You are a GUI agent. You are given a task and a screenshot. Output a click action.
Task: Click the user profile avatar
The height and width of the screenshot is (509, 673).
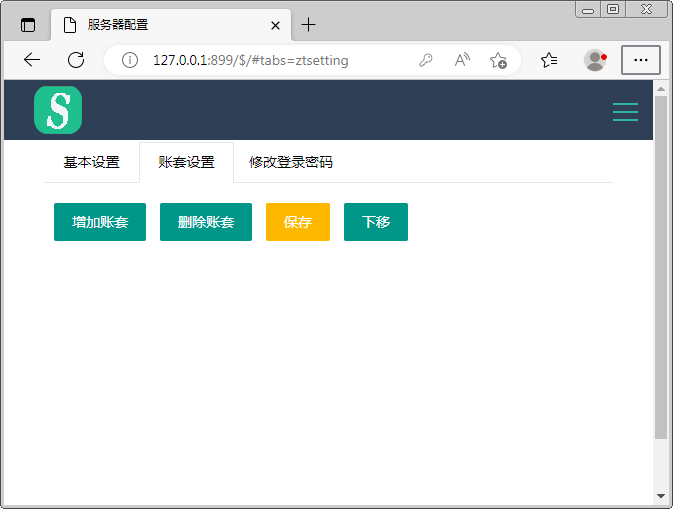pos(595,60)
